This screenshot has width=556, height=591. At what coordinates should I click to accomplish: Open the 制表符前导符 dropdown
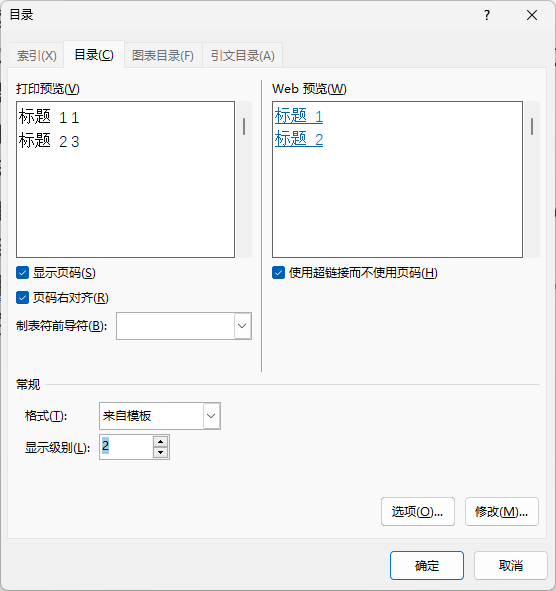click(x=242, y=326)
